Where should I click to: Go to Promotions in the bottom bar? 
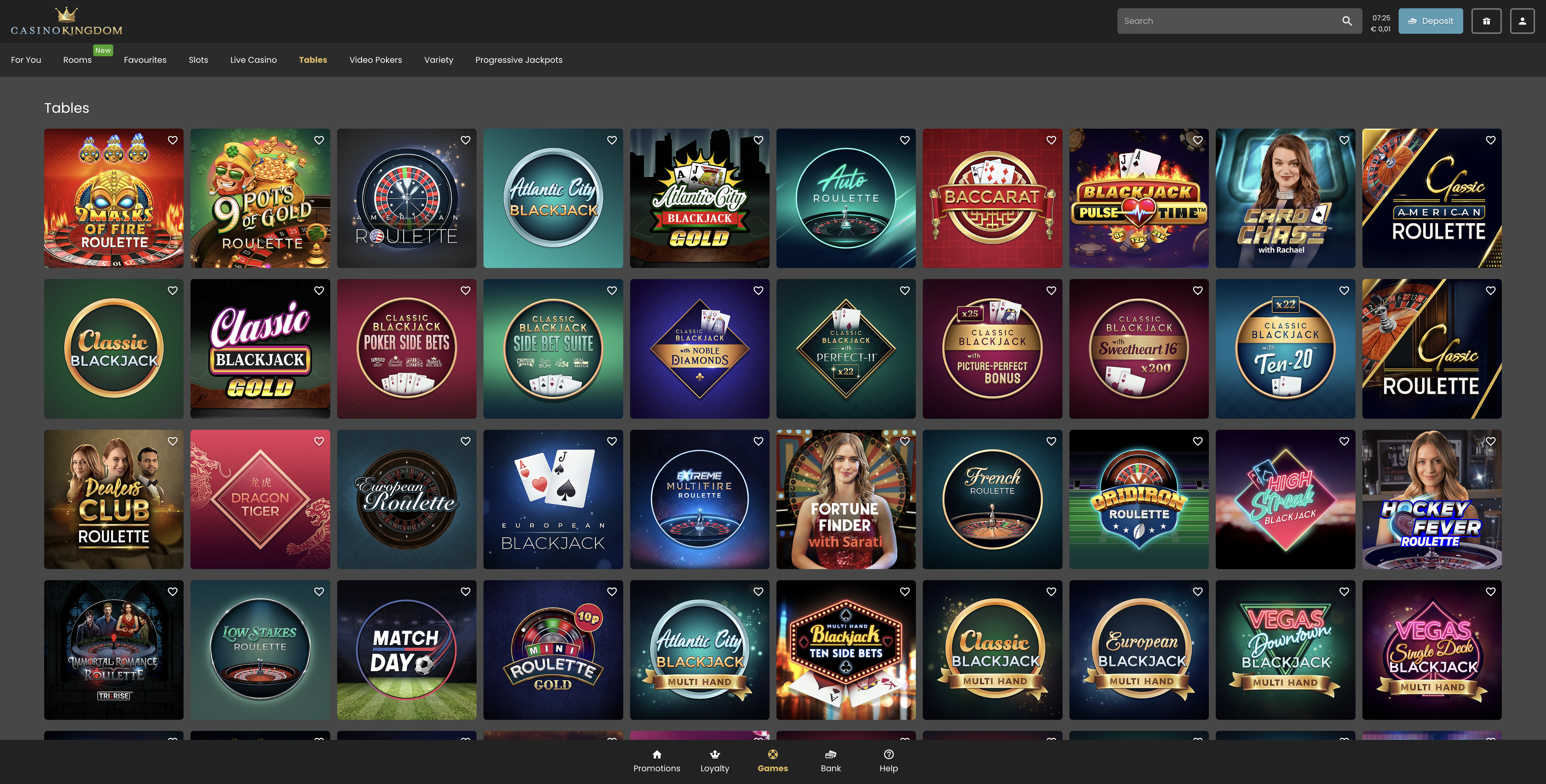pos(657,761)
